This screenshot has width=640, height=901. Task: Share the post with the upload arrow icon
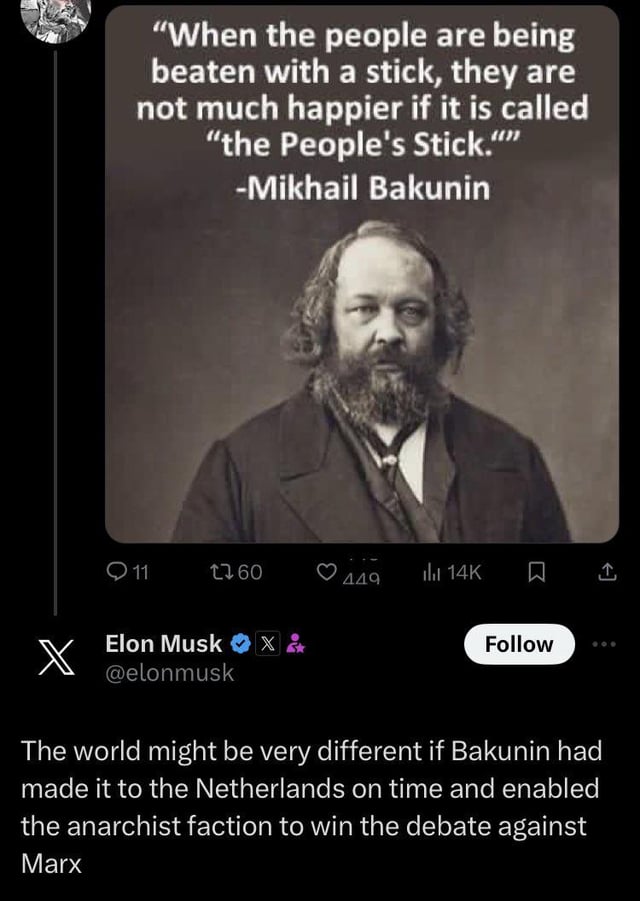[608, 572]
